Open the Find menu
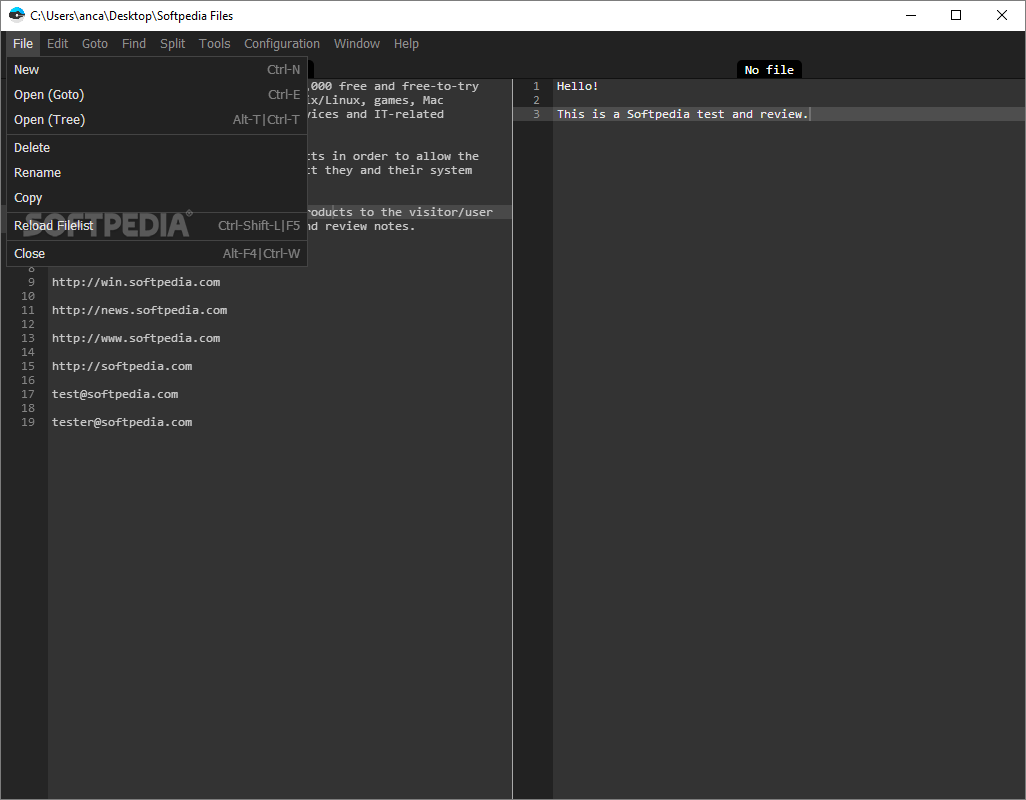This screenshot has width=1026, height=800. coord(133,44)
